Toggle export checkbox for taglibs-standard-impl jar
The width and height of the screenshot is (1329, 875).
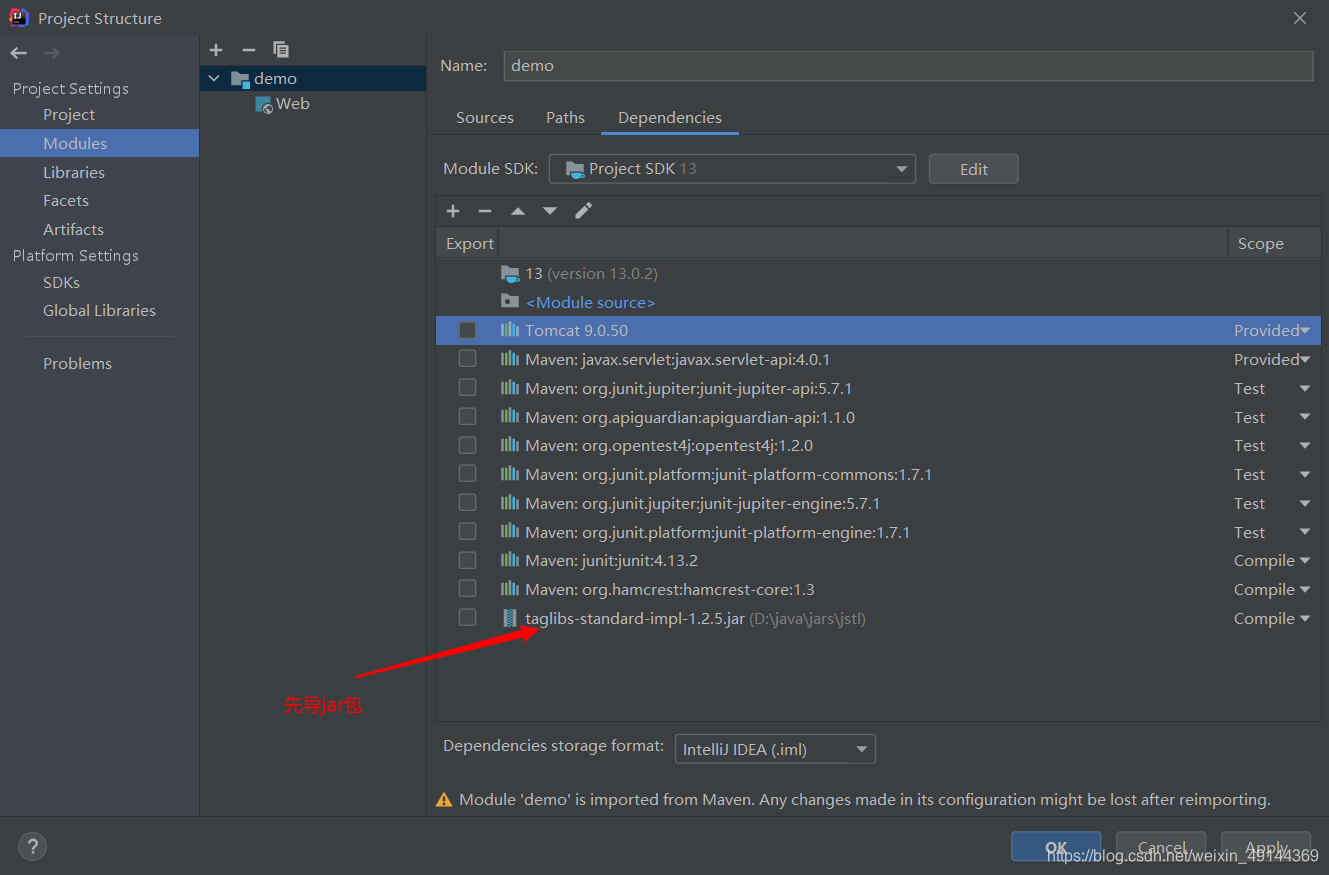click(x=467, y=618)
